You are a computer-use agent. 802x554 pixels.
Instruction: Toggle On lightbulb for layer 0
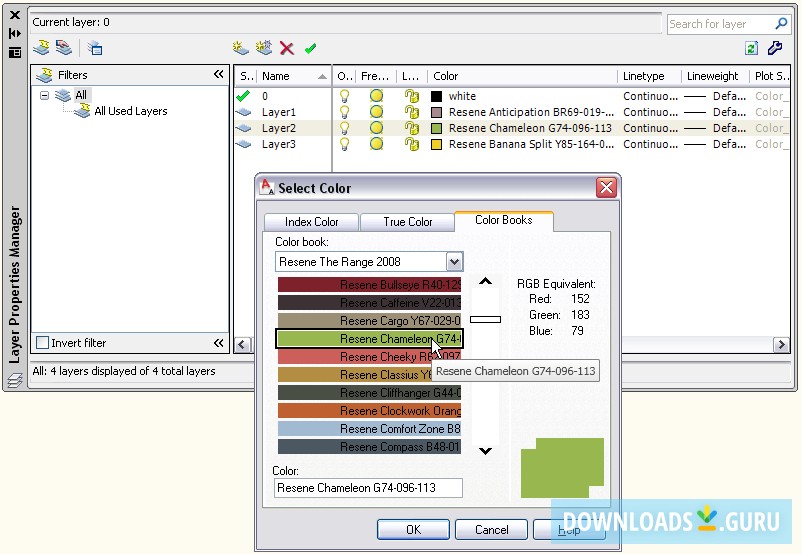(x=345, y=96)
